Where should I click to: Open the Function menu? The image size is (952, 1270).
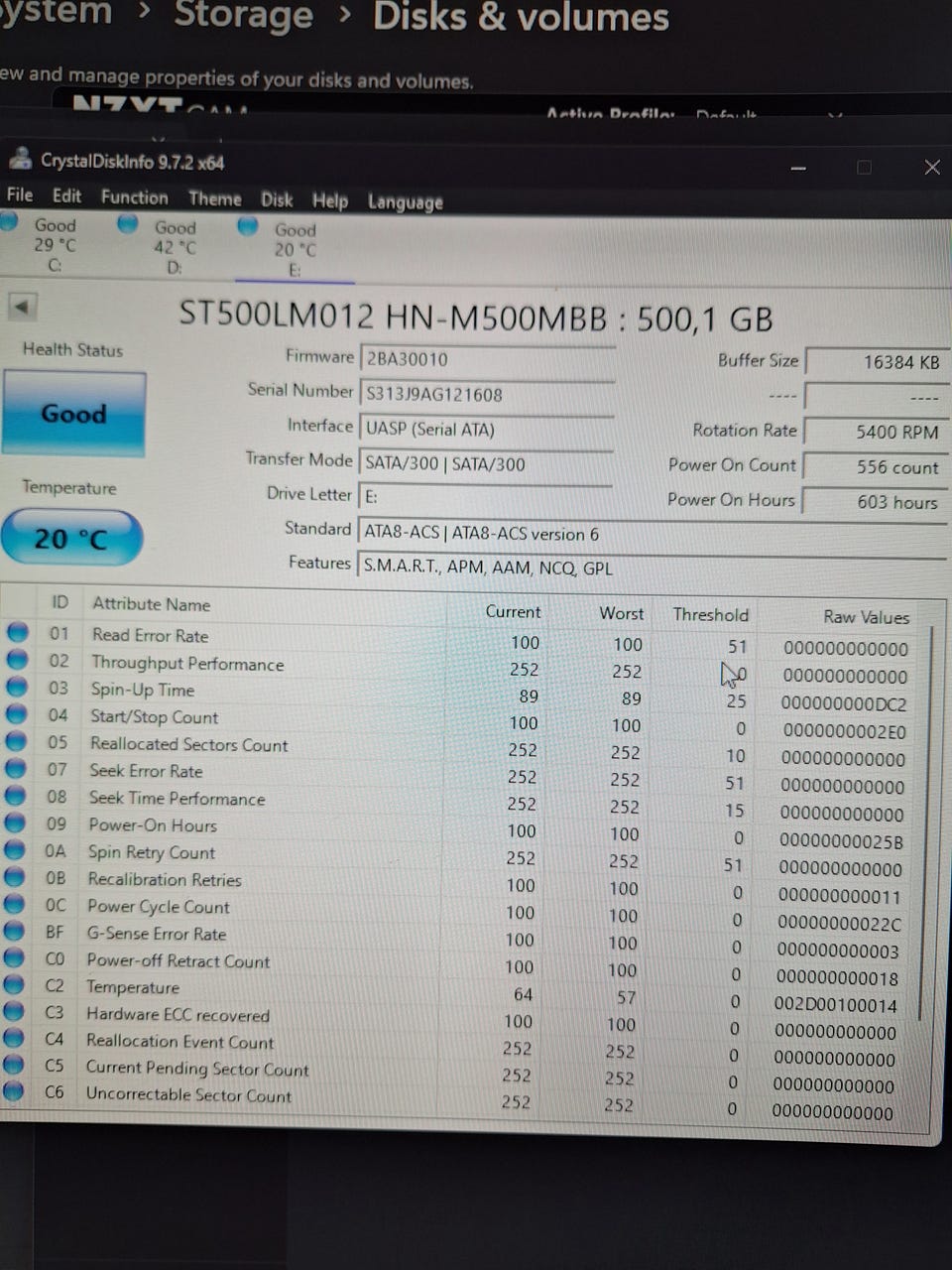[x=135, y=197]
